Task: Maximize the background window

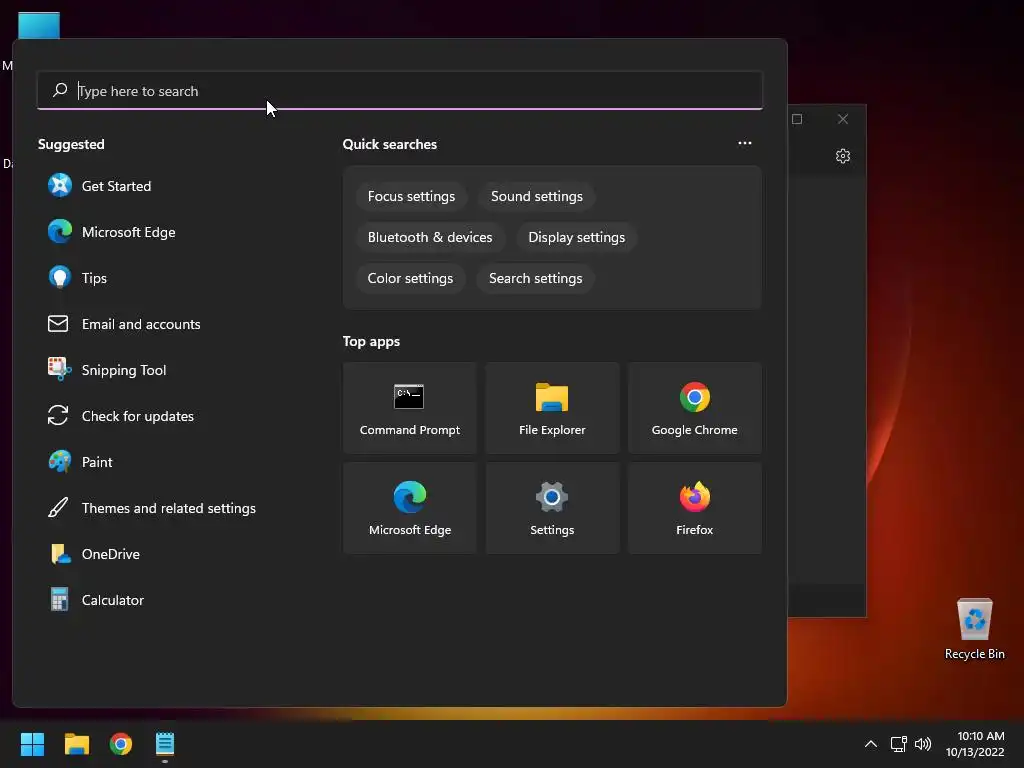Action: [797, 119]
